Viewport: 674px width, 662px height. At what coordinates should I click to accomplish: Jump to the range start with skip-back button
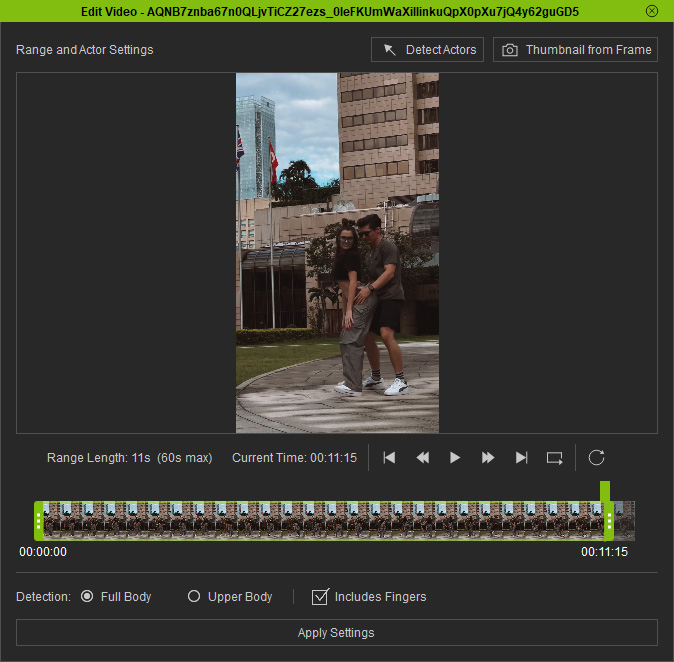tap(389, 458)
